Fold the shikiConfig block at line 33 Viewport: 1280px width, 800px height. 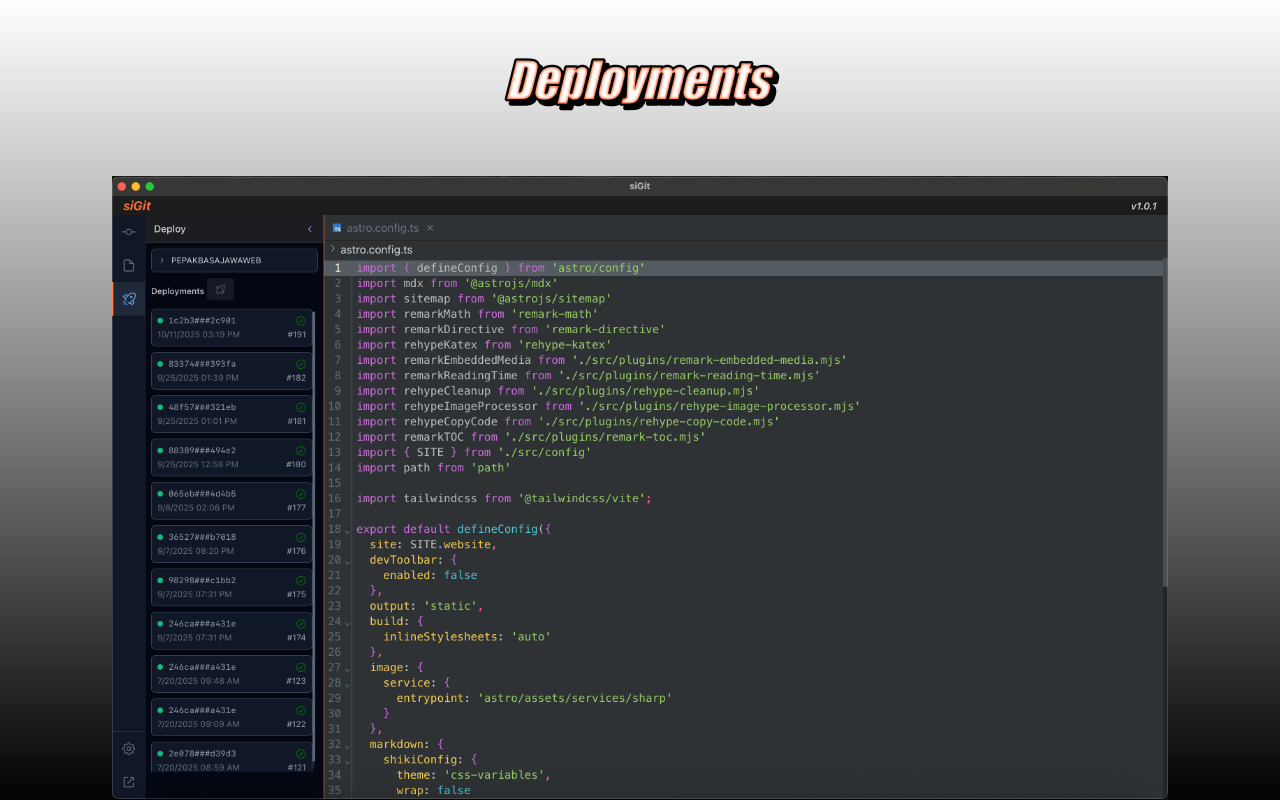pyautogui.click(x=348, y=761)
